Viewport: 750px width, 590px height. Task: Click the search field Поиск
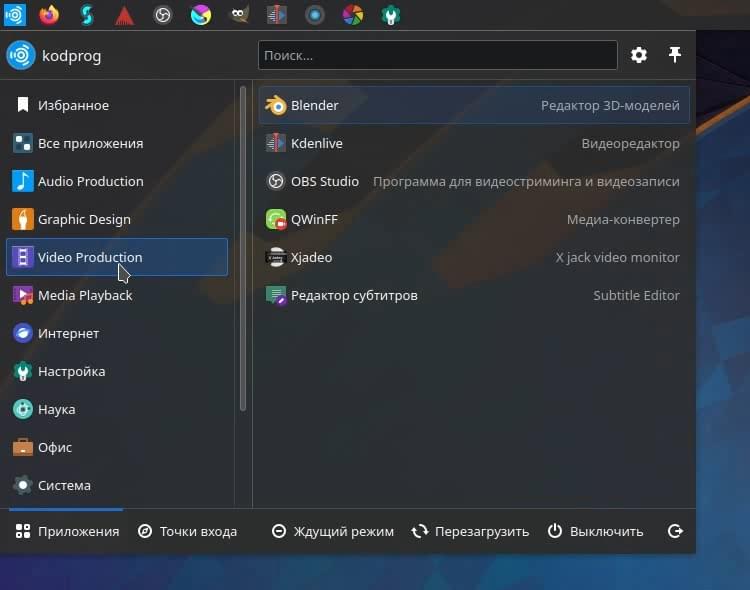tap(438, 56)
